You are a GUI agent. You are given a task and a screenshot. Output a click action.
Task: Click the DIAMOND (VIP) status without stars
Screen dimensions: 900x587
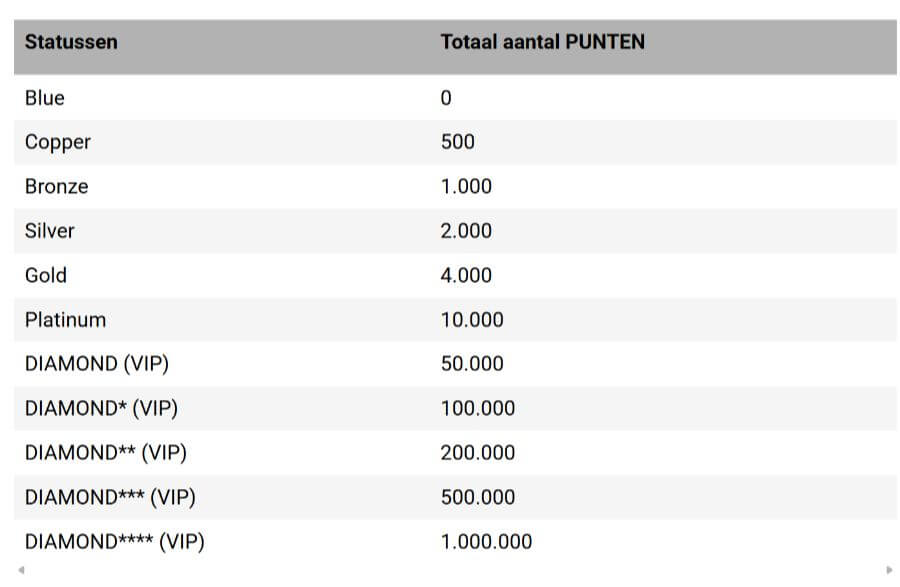[x=97, y=364]
